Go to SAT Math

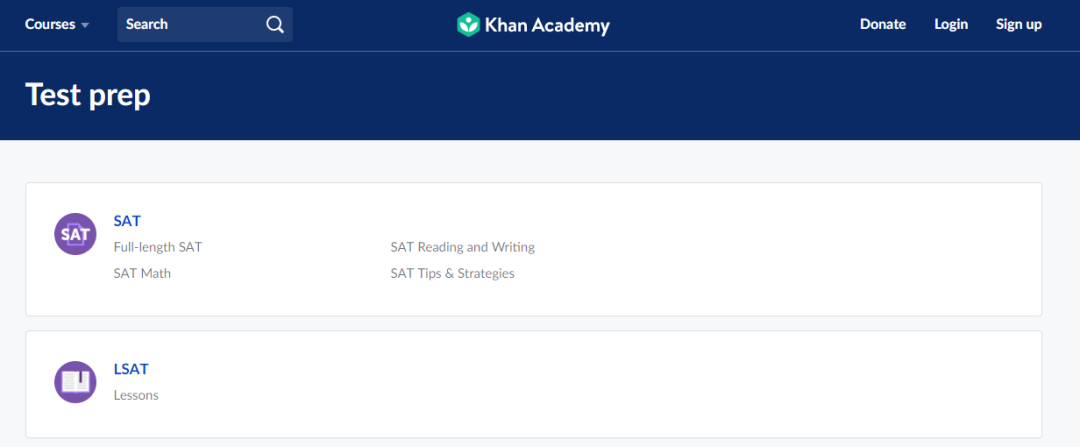142,273
